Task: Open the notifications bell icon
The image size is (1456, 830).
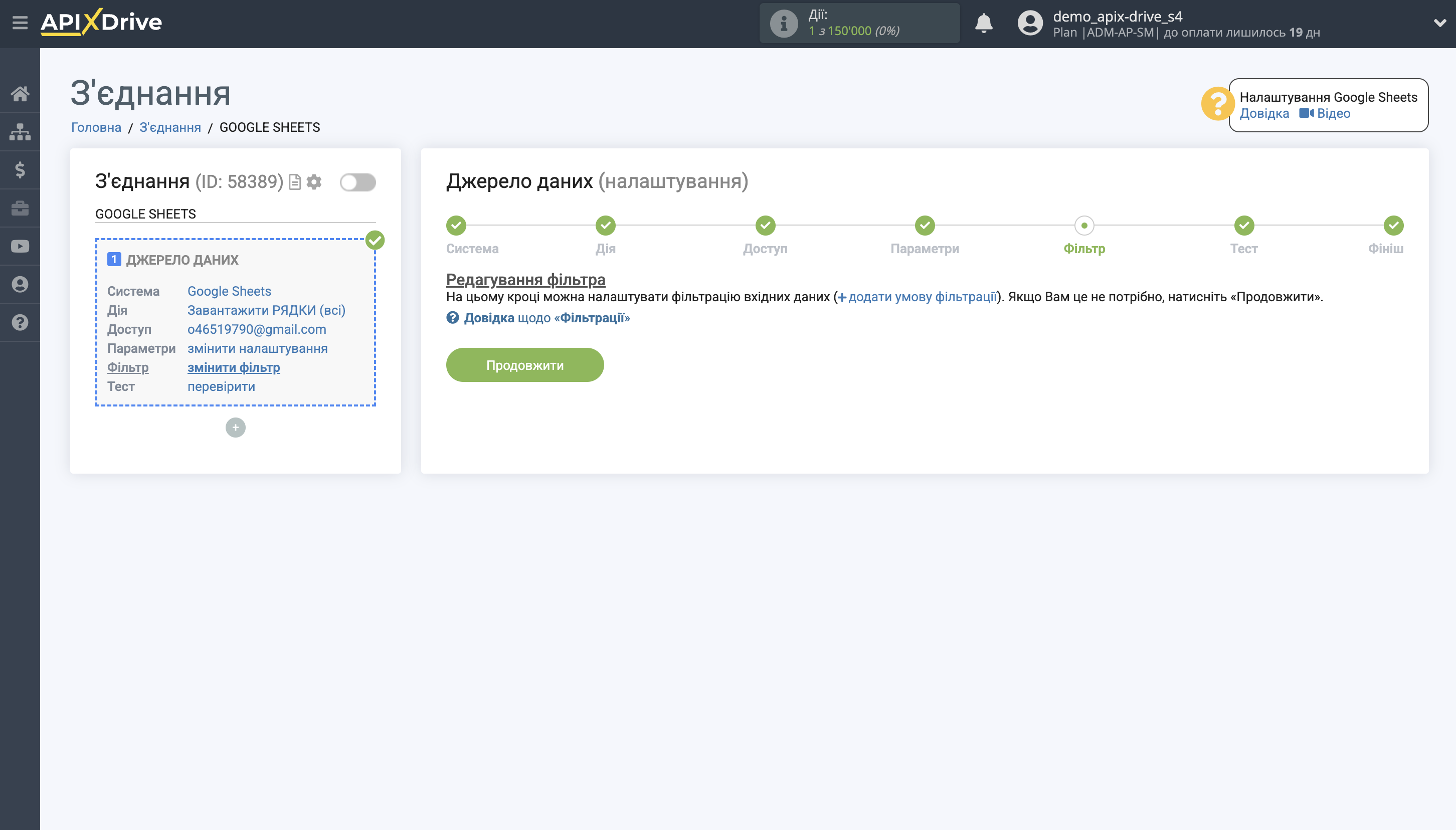Action: [985, 23]
